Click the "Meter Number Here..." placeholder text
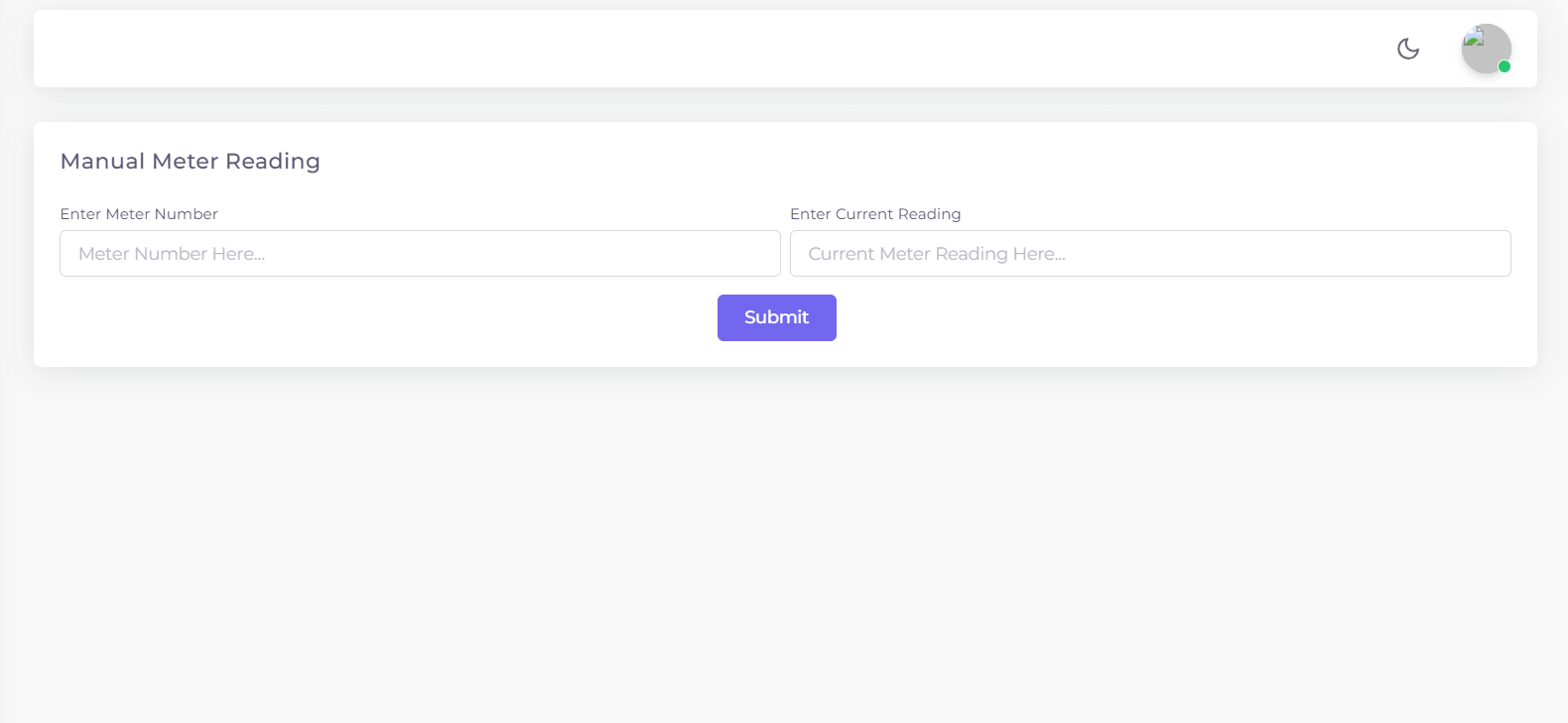 pos(172,254)
